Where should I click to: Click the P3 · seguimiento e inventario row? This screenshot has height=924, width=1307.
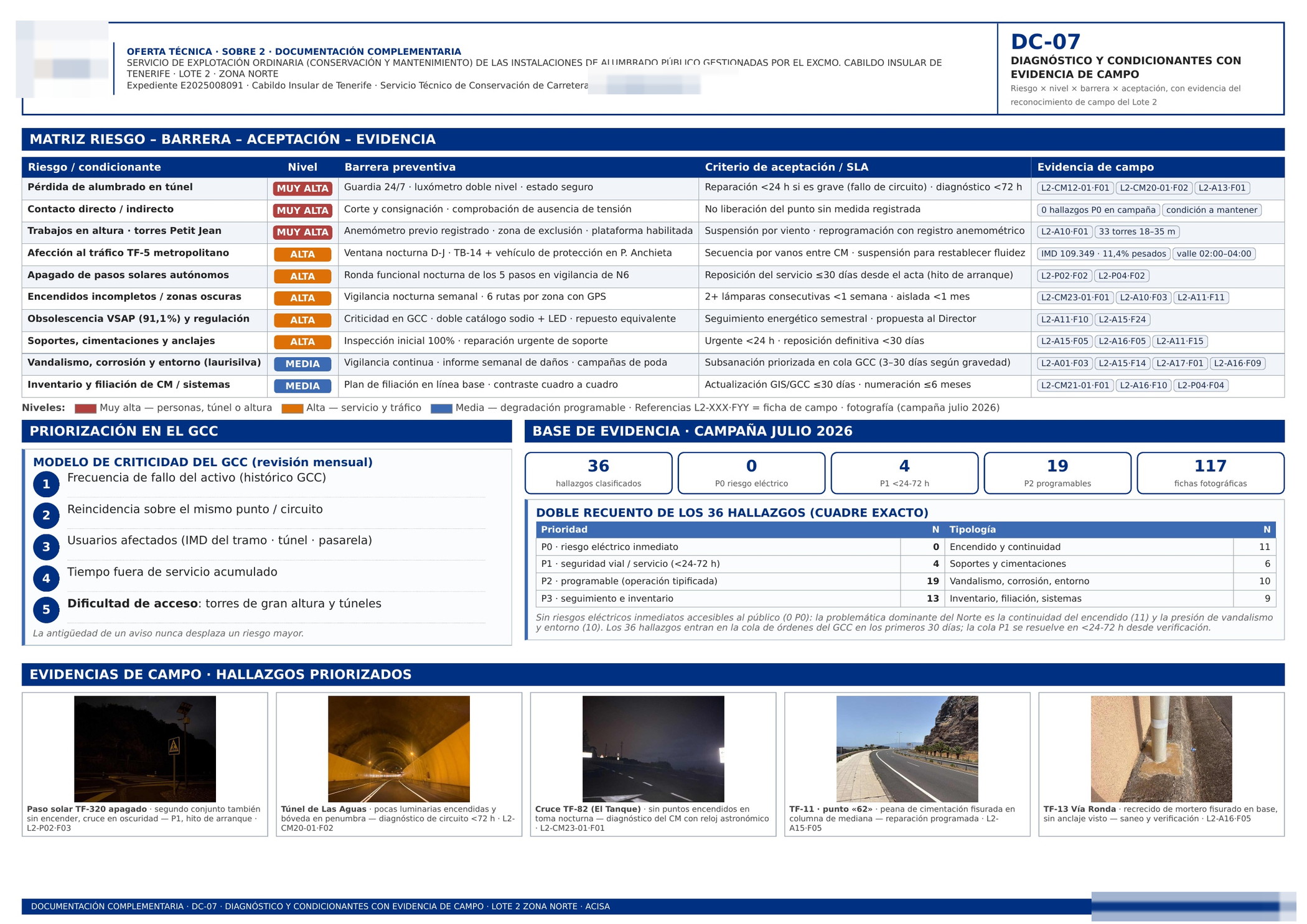click(739, 599)
